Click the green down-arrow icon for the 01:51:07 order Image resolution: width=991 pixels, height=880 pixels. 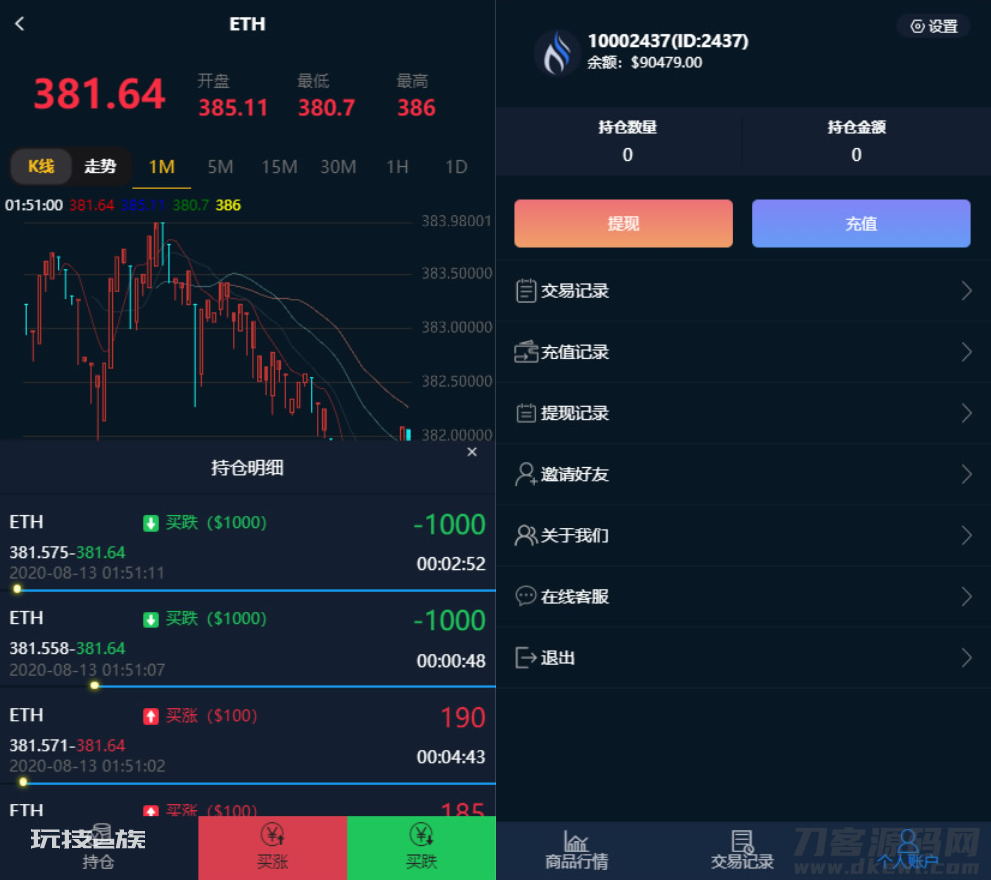pyautogui.click(x=150, y=619)
